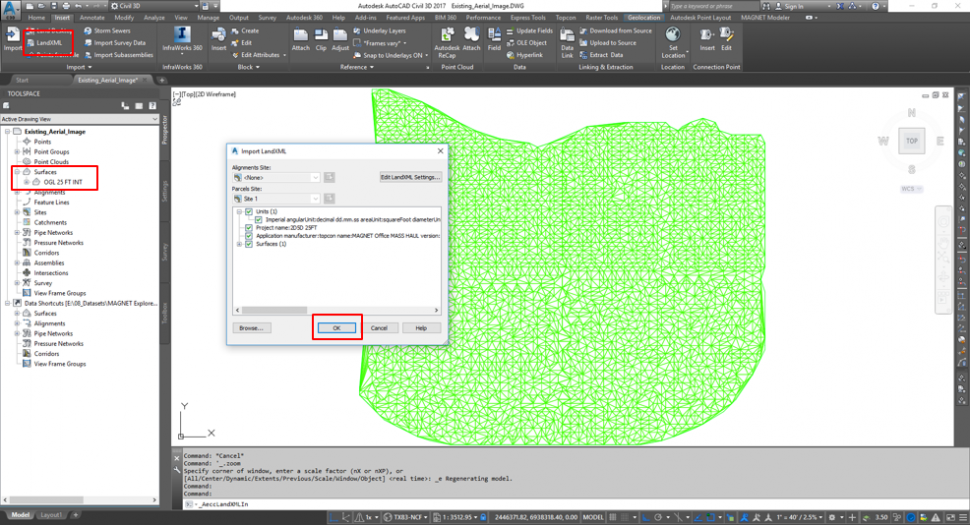970x525 pixels.
Task: Expand the Active Drawing View dropdown
Action: (155, 119)
